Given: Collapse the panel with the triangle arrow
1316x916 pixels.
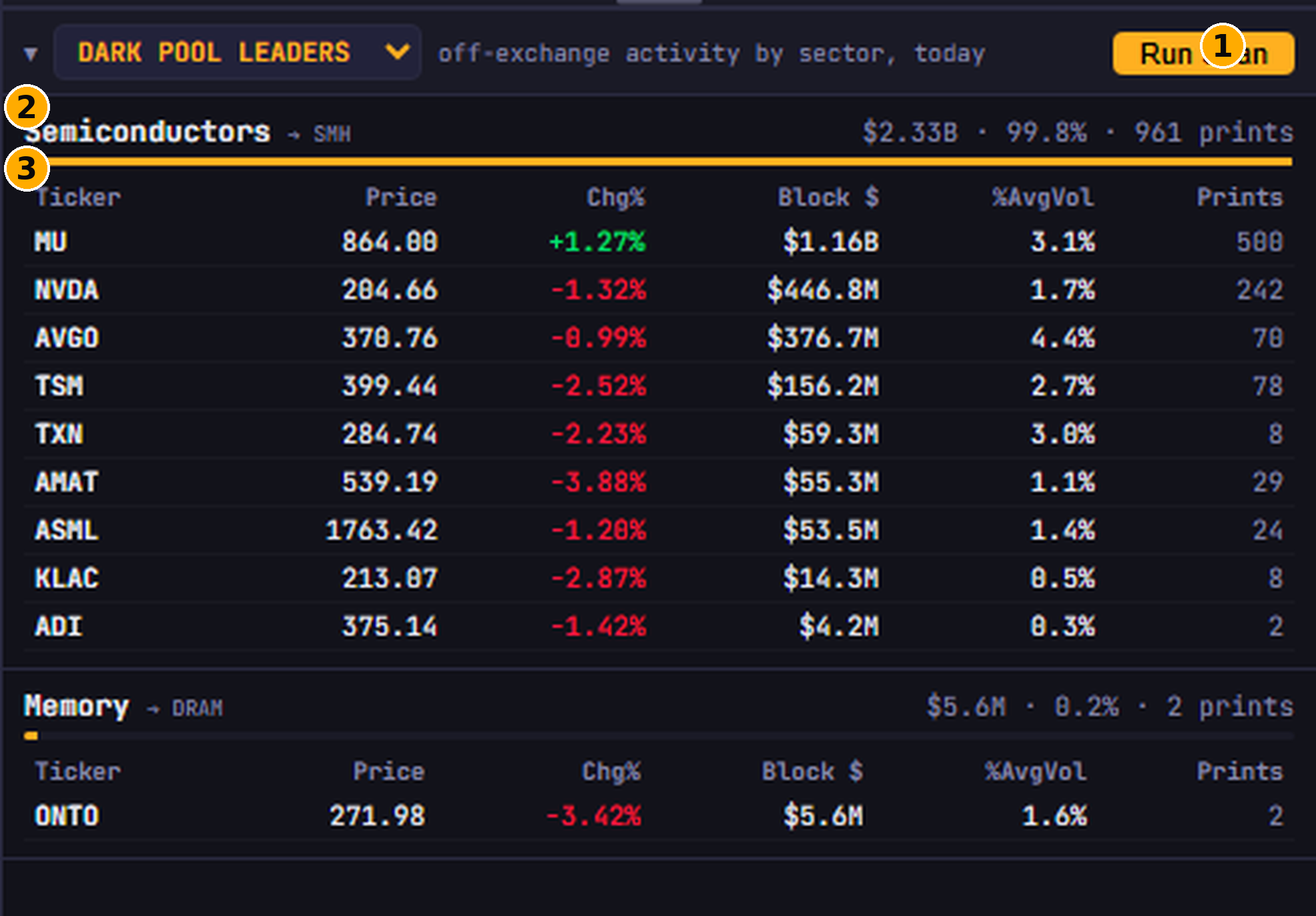Looking at the screenshot, I should (30, 53).
